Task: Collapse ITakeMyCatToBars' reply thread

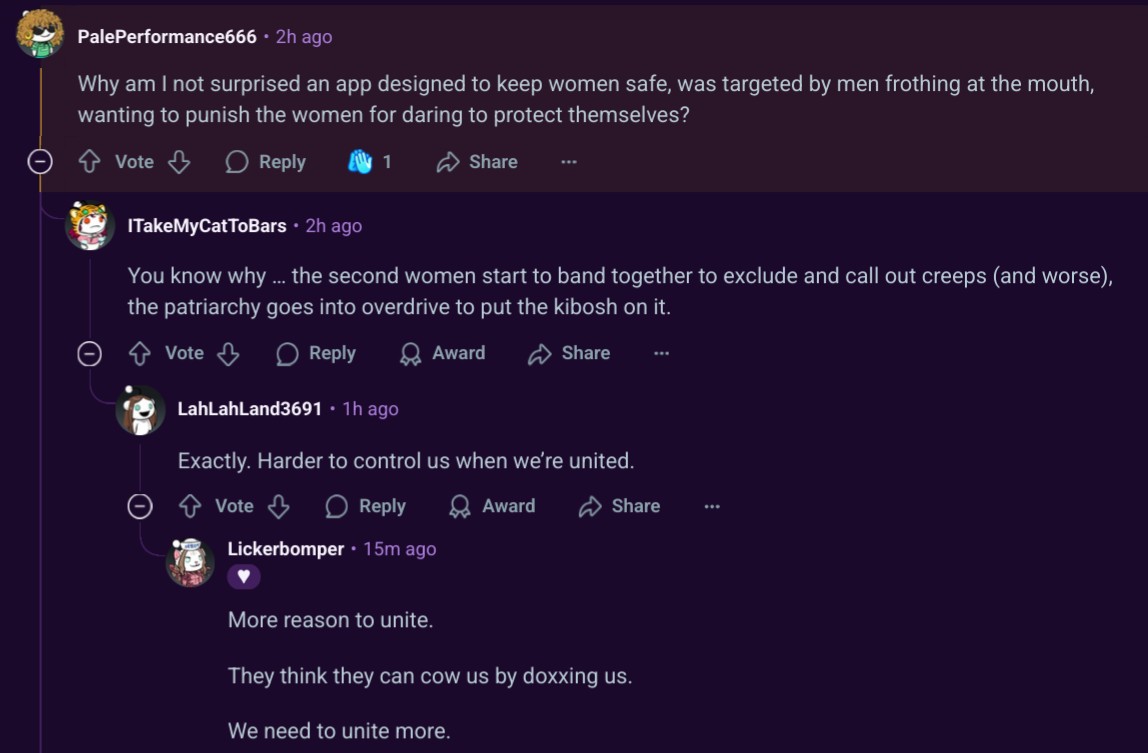Action: [90, 354]
